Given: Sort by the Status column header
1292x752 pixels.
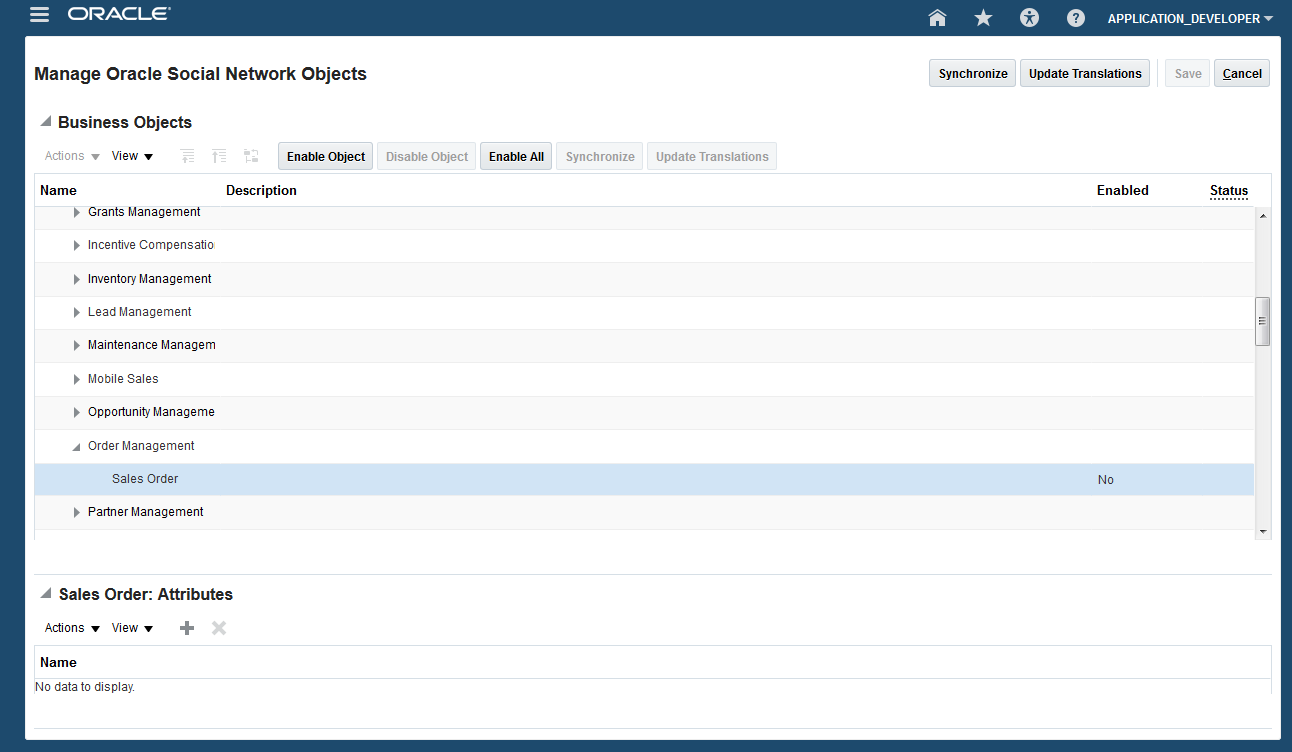Looking at the screenshot, I should click(x=1228, y=191).
